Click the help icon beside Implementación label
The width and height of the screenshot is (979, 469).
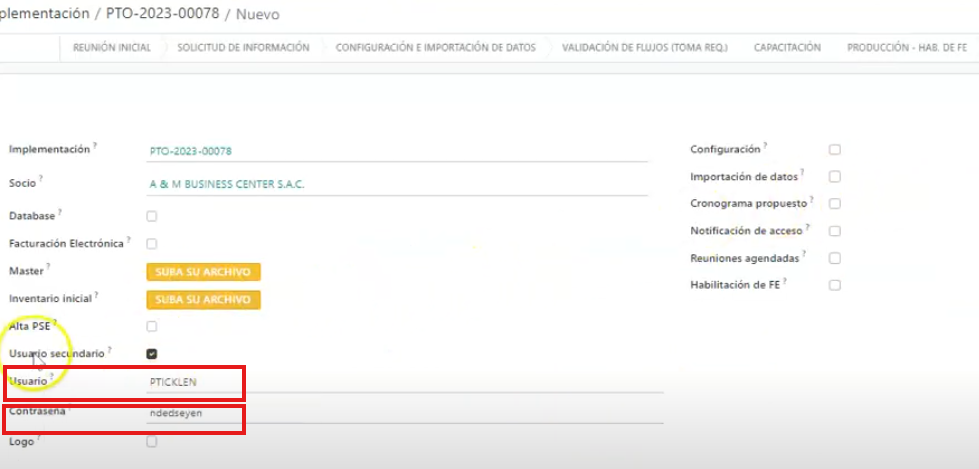click(95, 146)
